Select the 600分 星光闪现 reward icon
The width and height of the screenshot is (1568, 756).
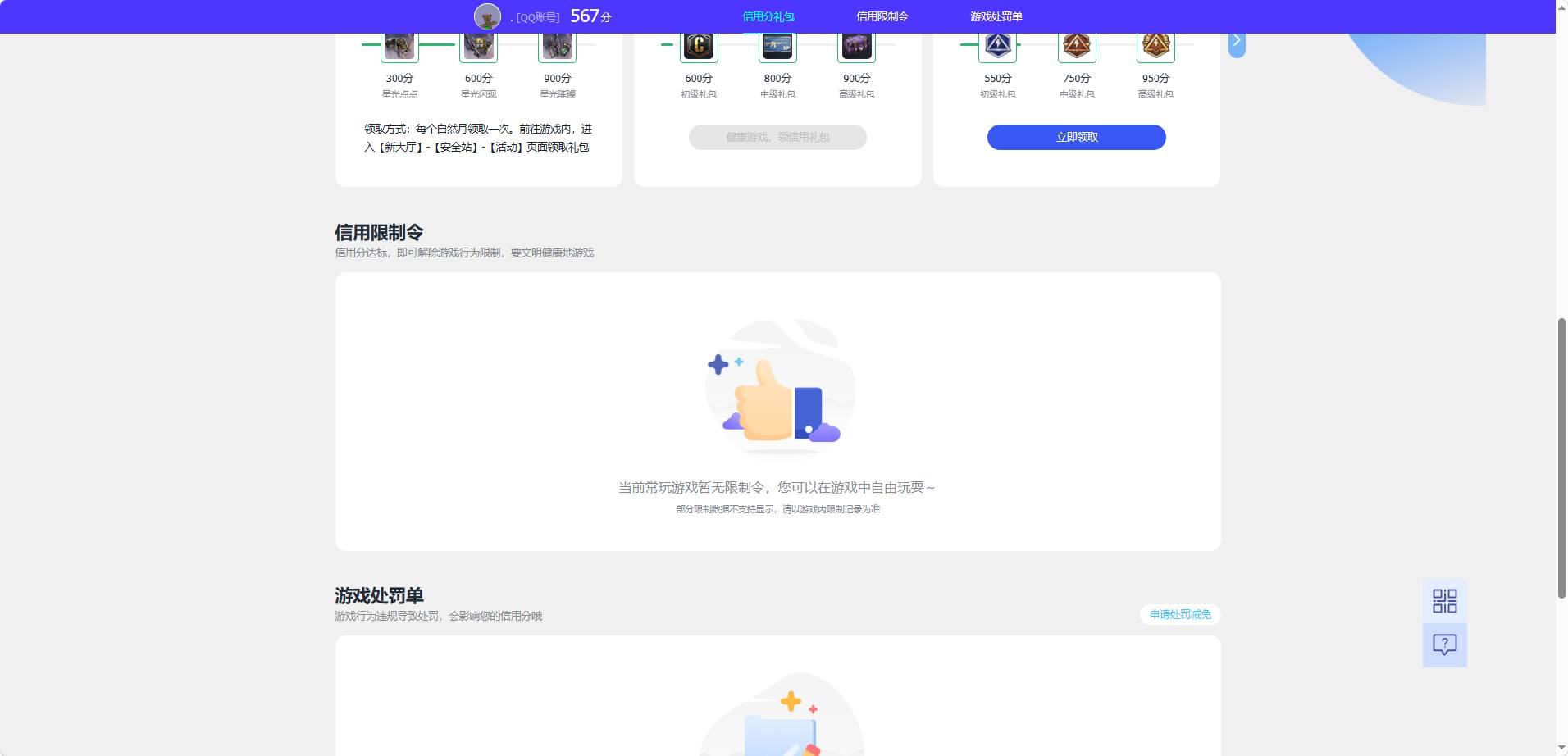tap(478, 46)
